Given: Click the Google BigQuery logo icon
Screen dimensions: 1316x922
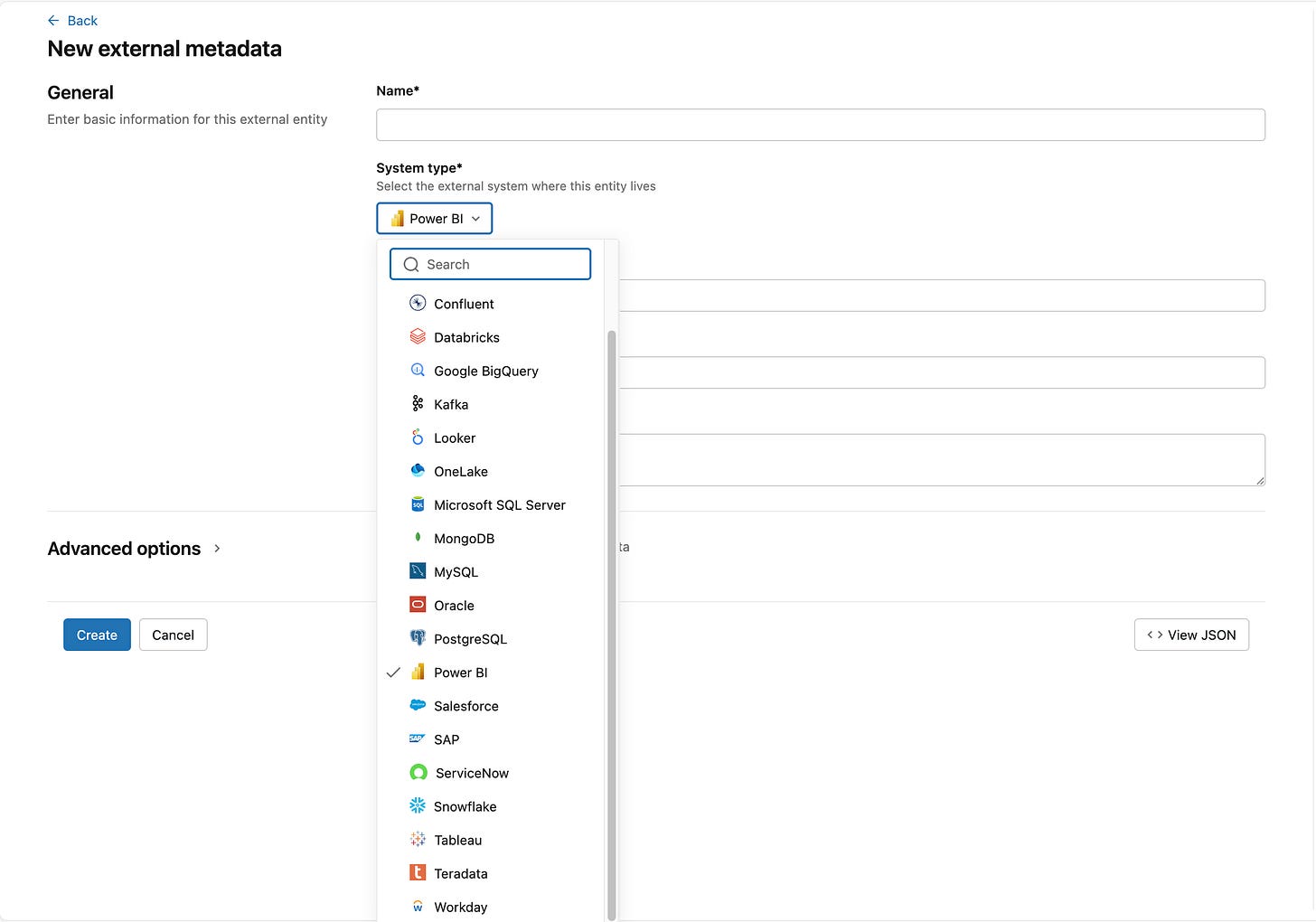Looking at the screenshot, I should [x=418, y=371].
